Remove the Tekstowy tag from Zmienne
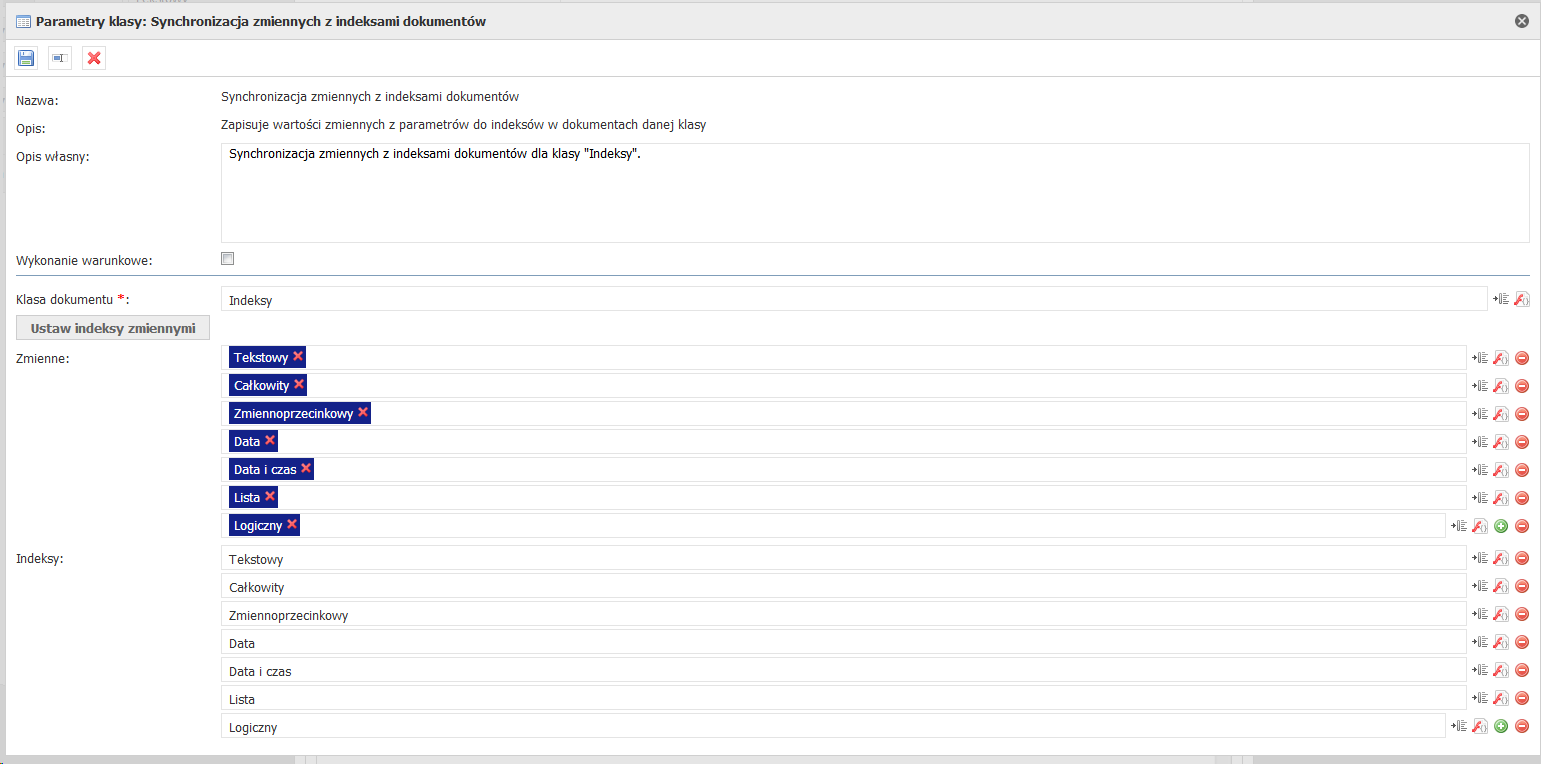1541x764 pixels. [x=298, y=357]
